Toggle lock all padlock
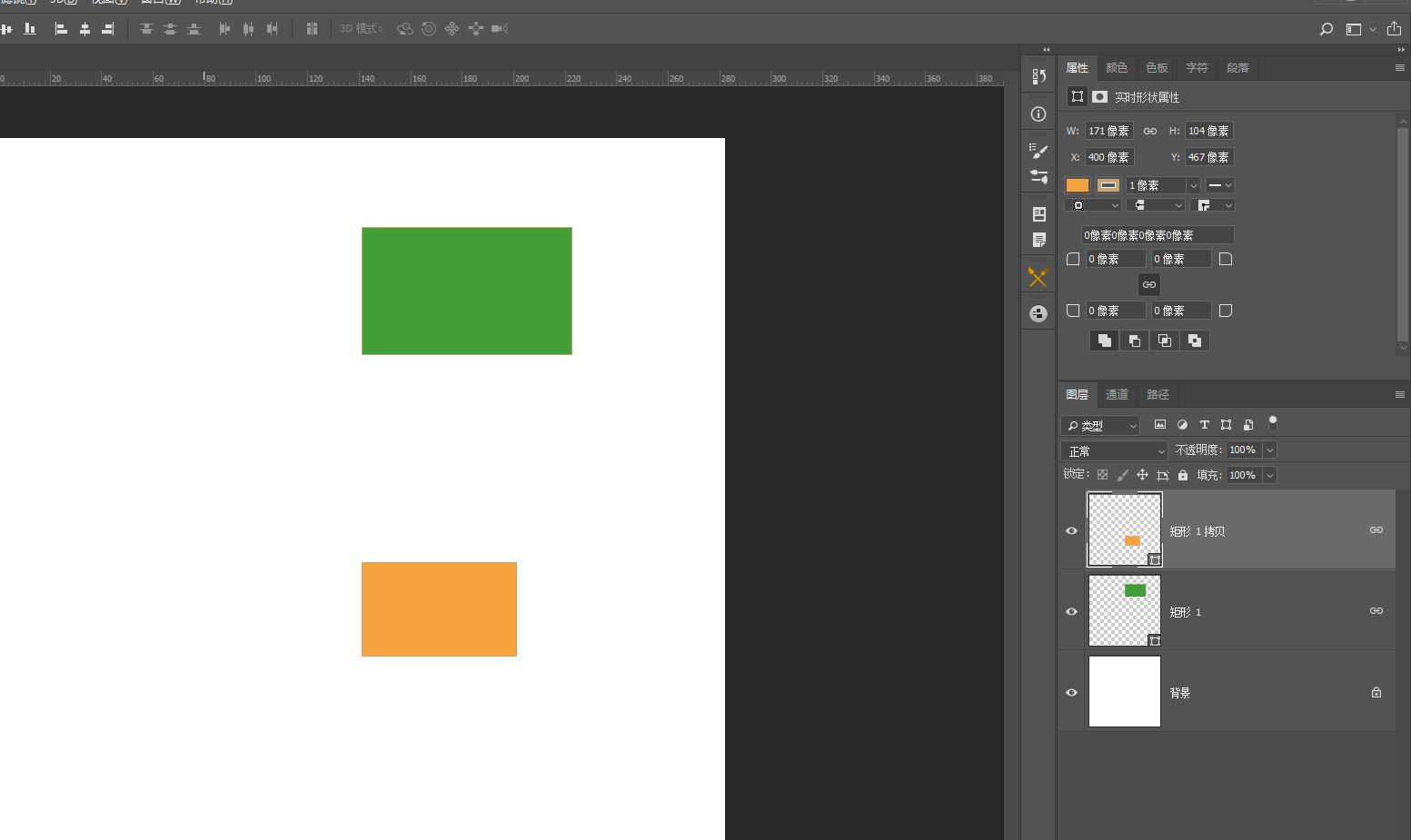The width and height of the screenshot is (1411, 840). coord(1183,475)
